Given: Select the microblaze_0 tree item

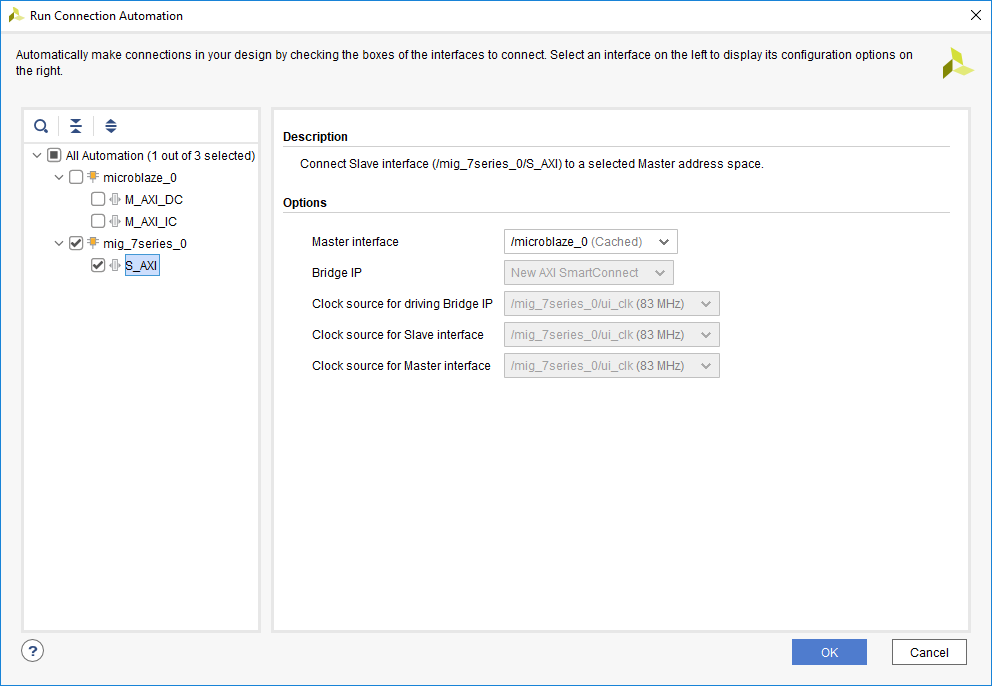Looking at the screenshot, I should pyautogui.click(x=140, y=177).
